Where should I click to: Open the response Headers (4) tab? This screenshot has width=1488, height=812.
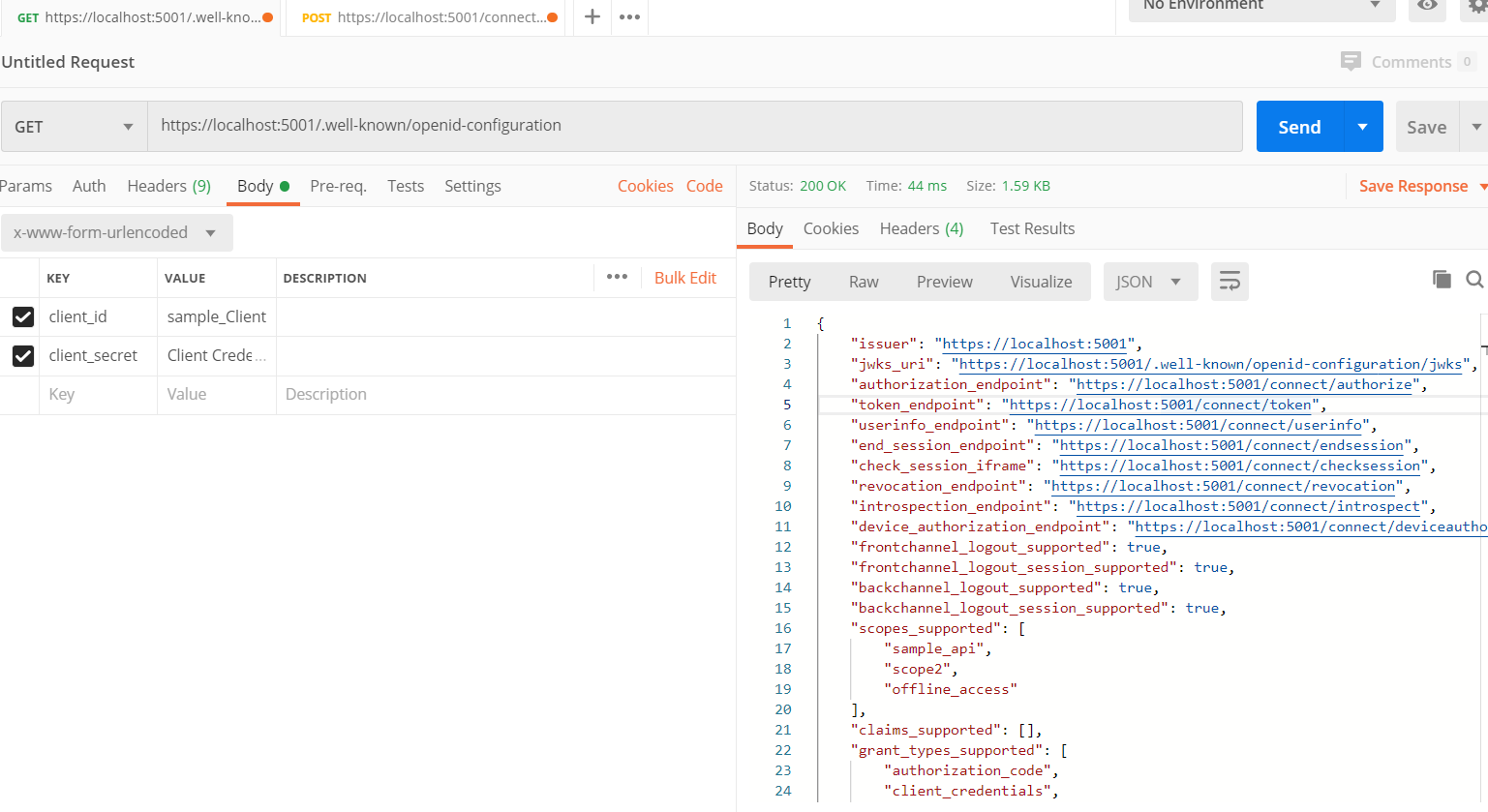pyautogui.click(x=922, y=228)
